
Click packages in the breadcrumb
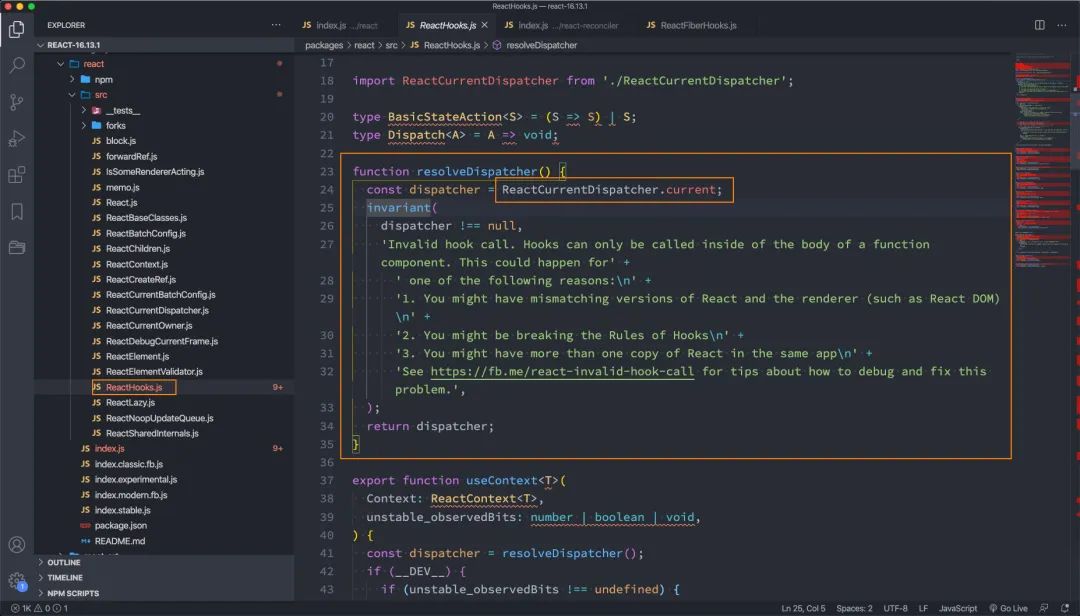pos(324,45)
